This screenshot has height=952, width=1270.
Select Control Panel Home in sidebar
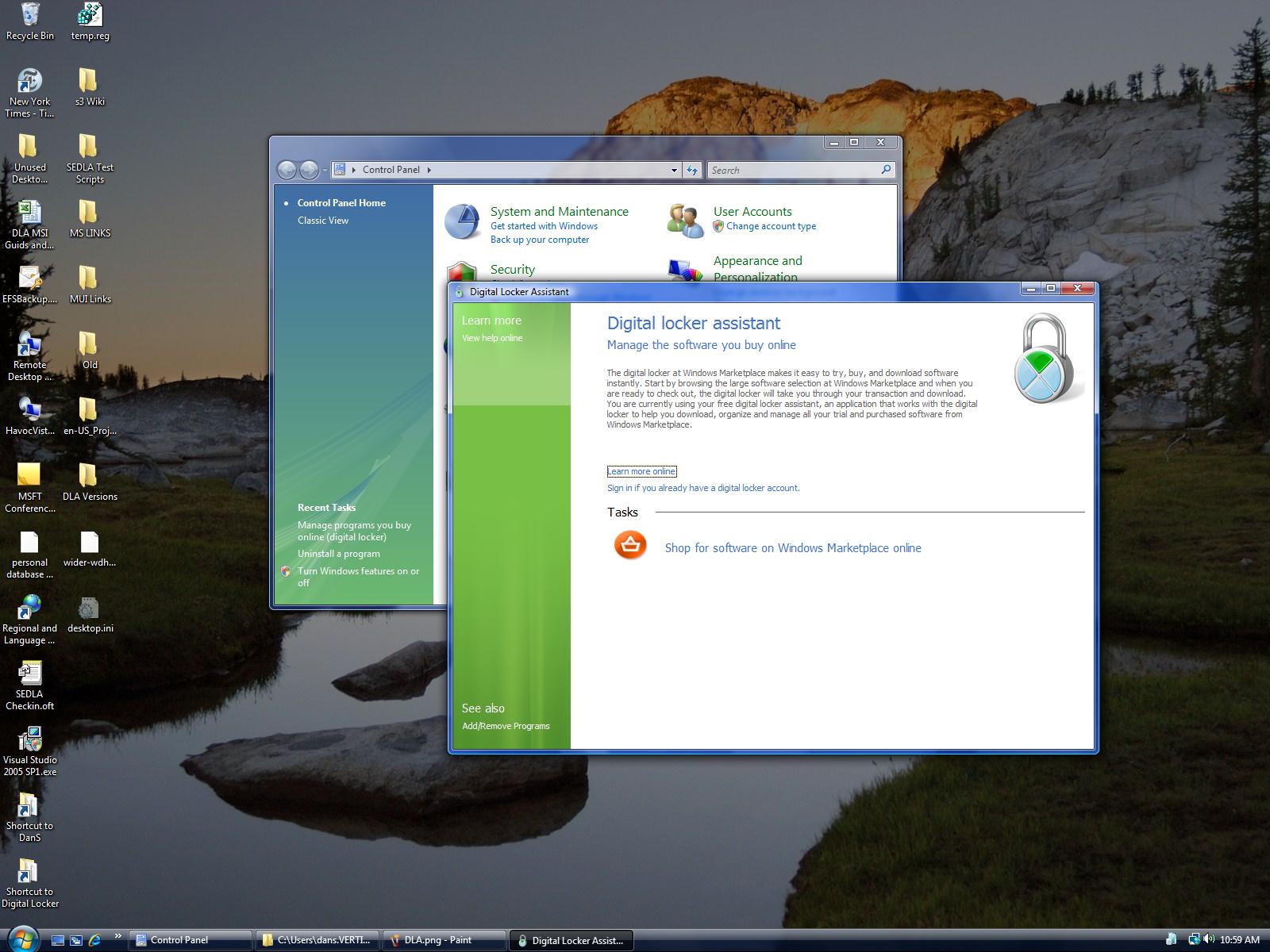tap(341, 203)
